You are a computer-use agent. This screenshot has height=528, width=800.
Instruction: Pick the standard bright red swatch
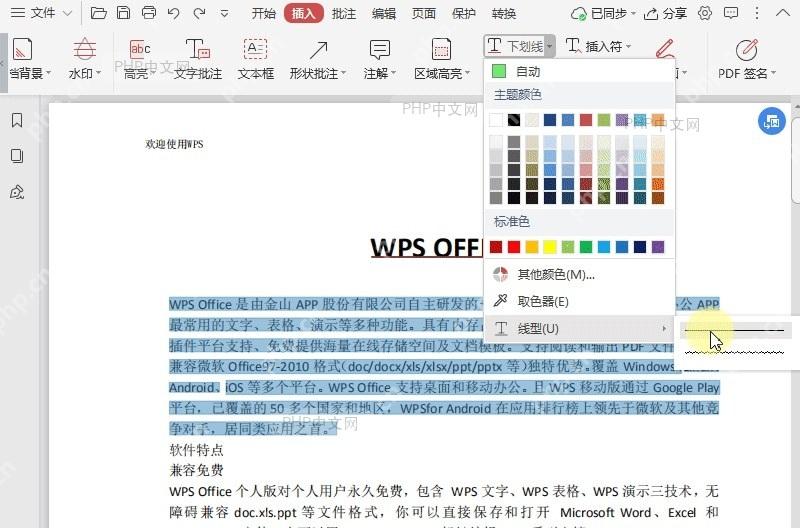coord(514,247)
